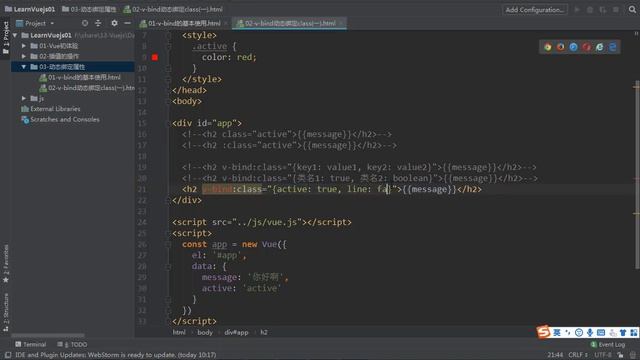Screen dimensions: 640x360
Task: Open the UTF-8 encoding selector
Action: coord(603,355)
